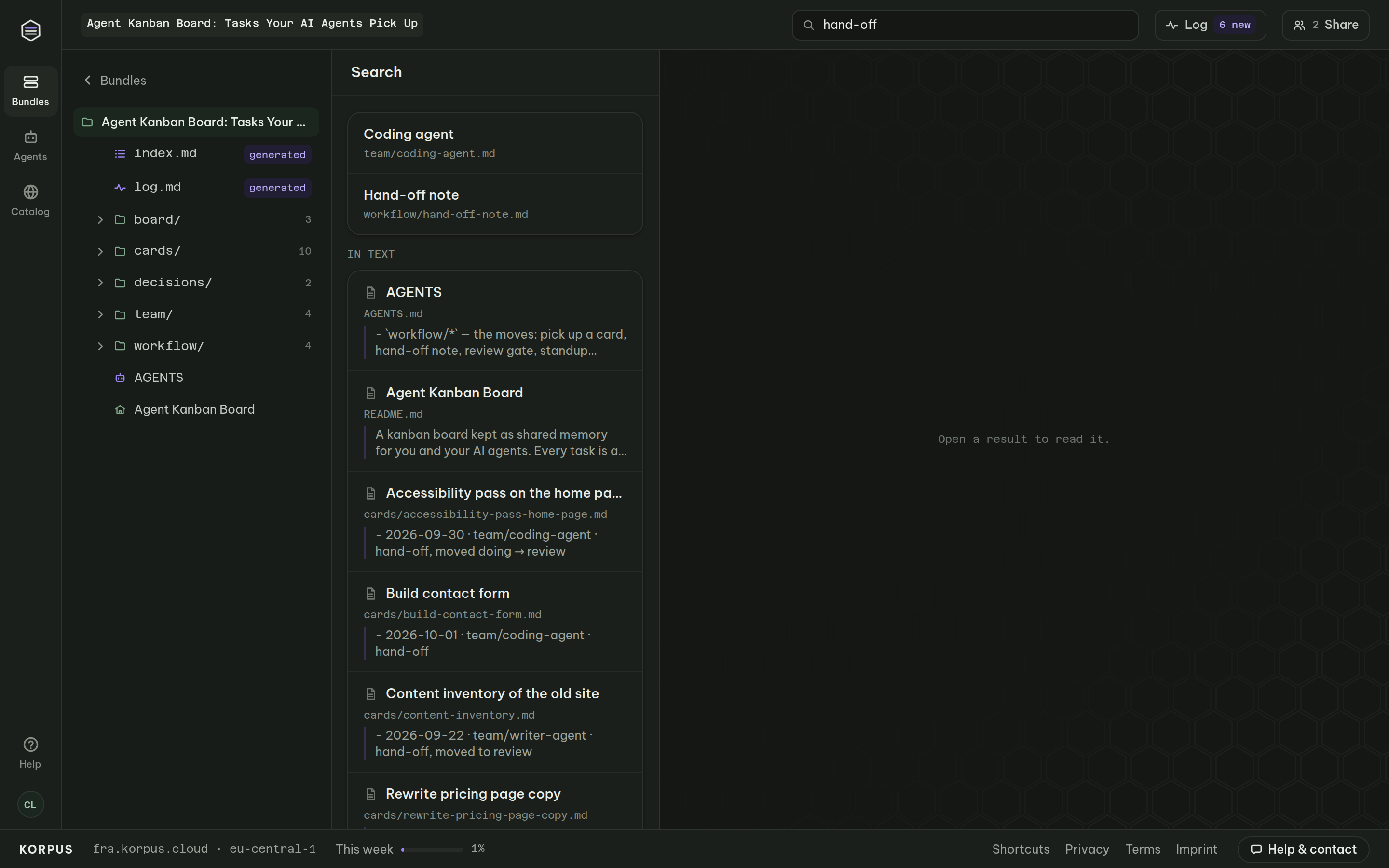The width and height of the screenshot is (1389, 868).
Task: Open the Imprint footer link
Action: point(1196,849)
